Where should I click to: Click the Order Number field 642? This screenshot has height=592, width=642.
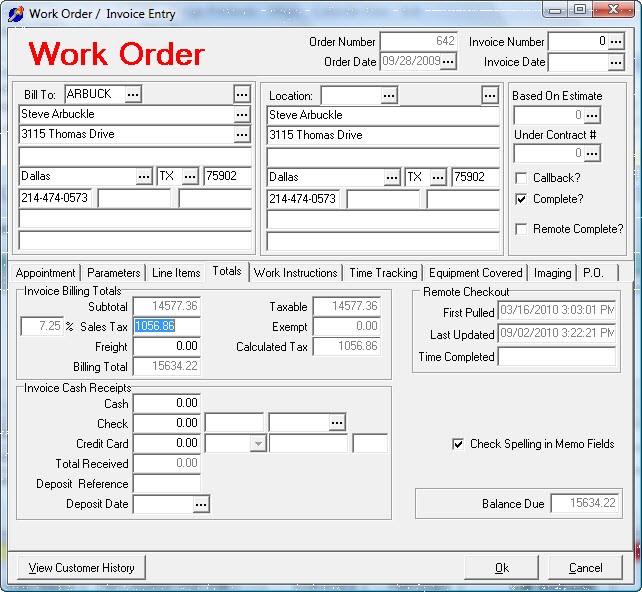click(x=419, y=41)
